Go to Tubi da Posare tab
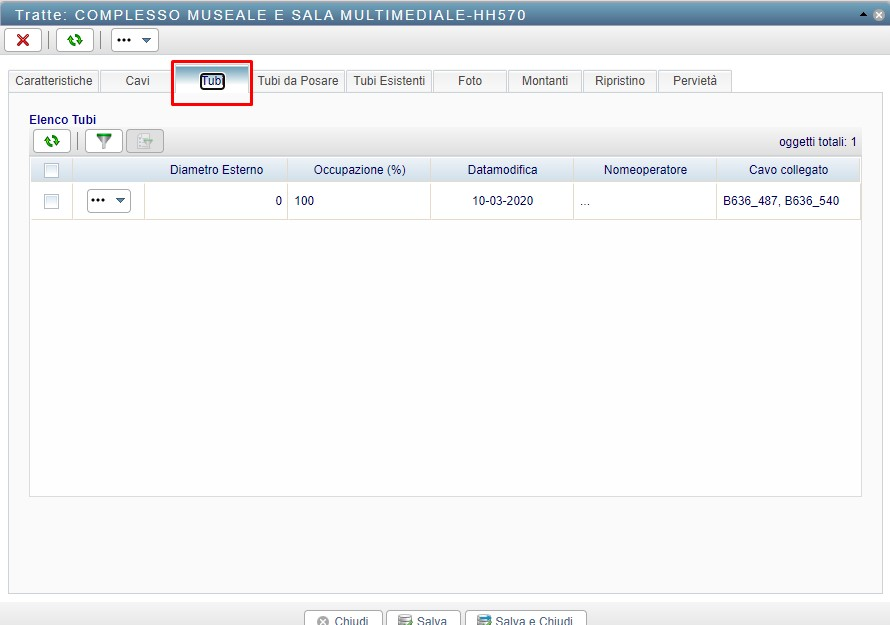 pos(298,81)
